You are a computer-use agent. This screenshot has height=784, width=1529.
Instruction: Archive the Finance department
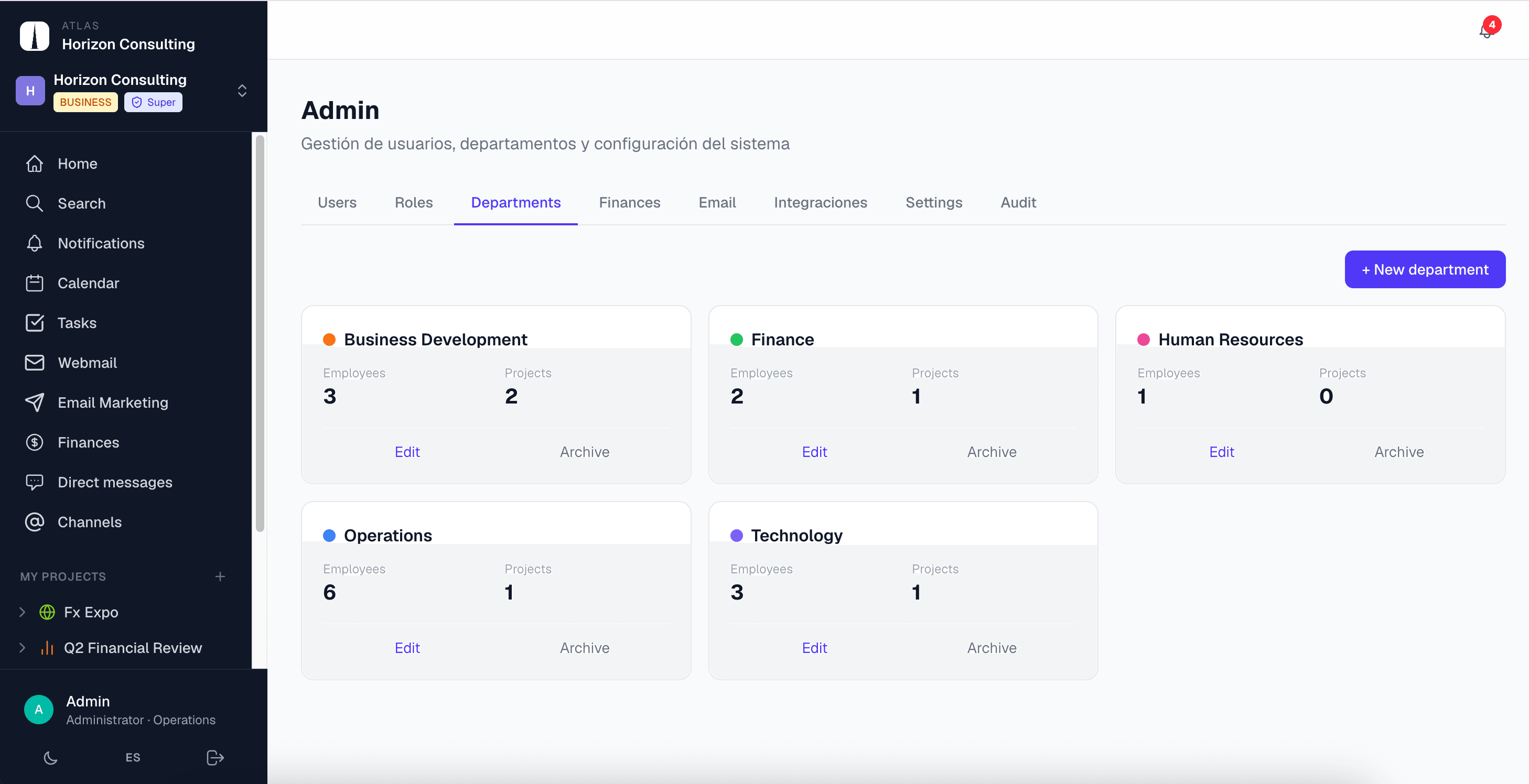[x=992, y=452]
